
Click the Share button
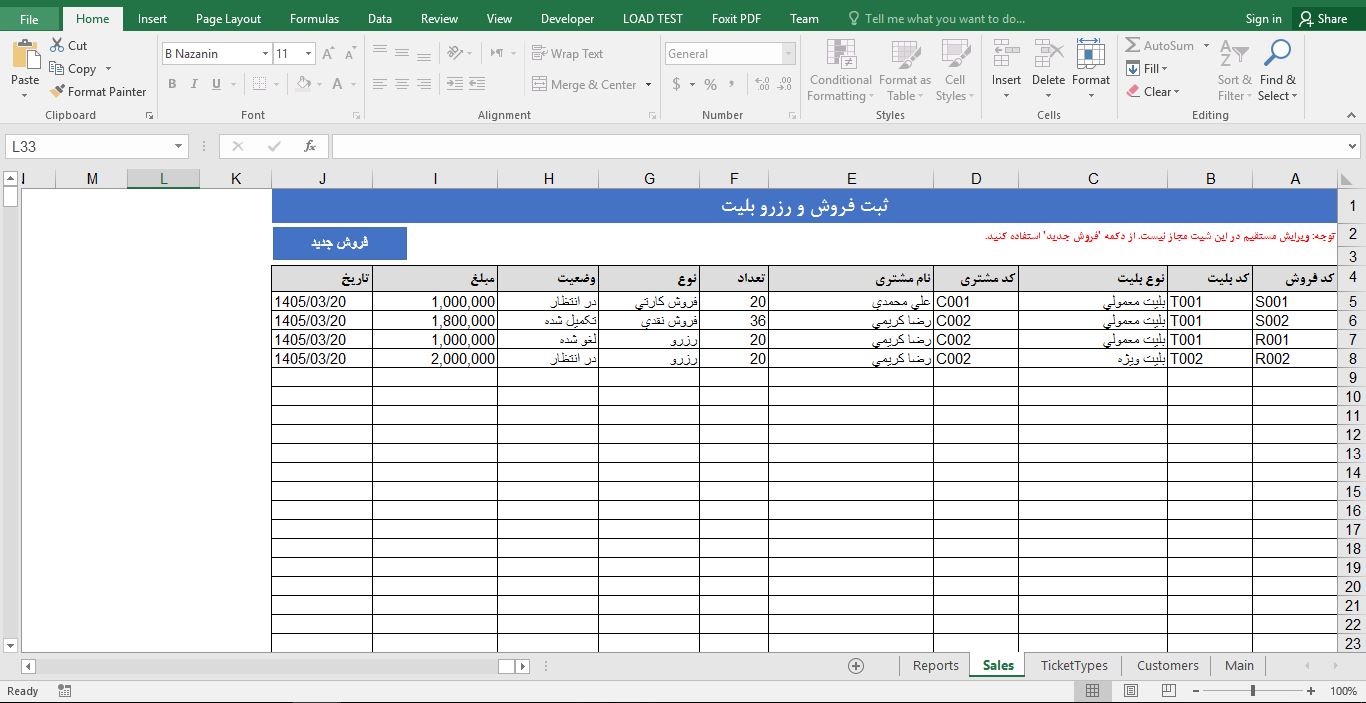[1322, 18]
